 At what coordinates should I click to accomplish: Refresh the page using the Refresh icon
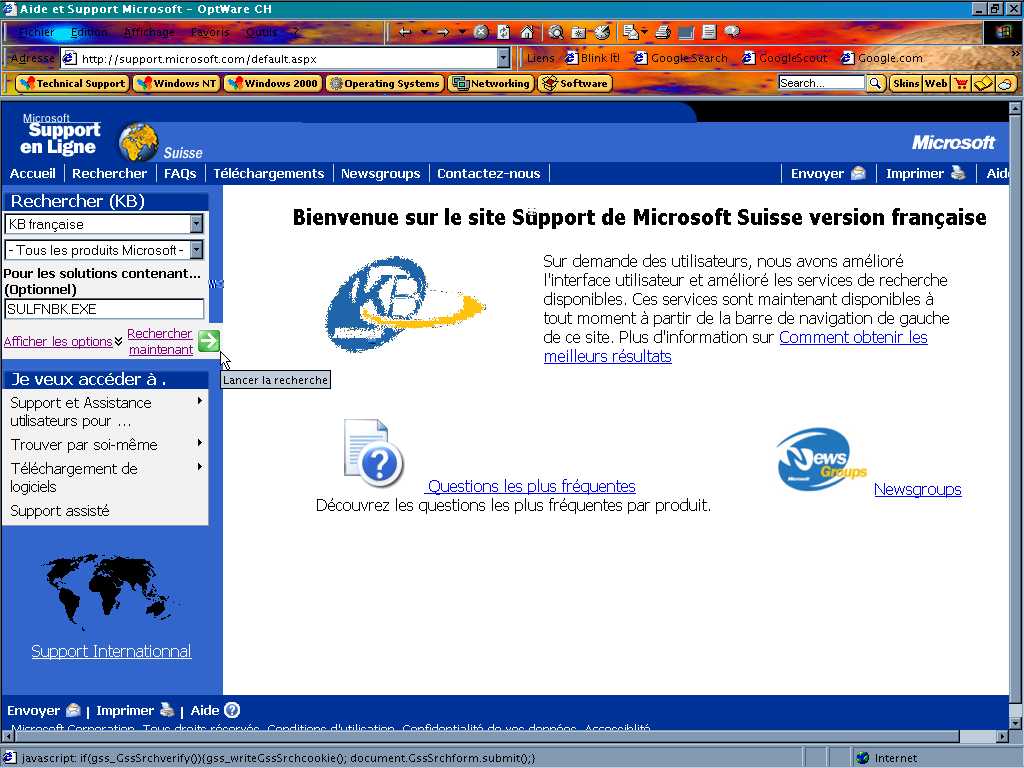click(504, 32)
